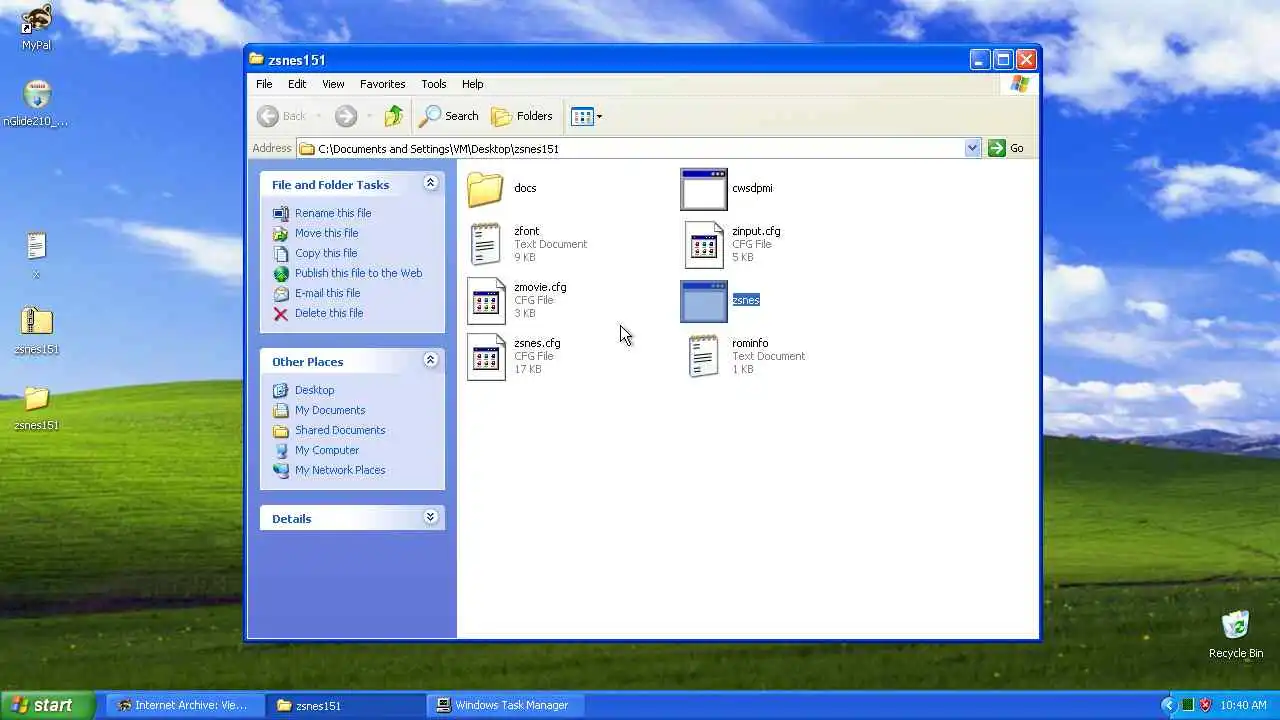
Task: Click the Delete this file red X icon
Action: 281,313
